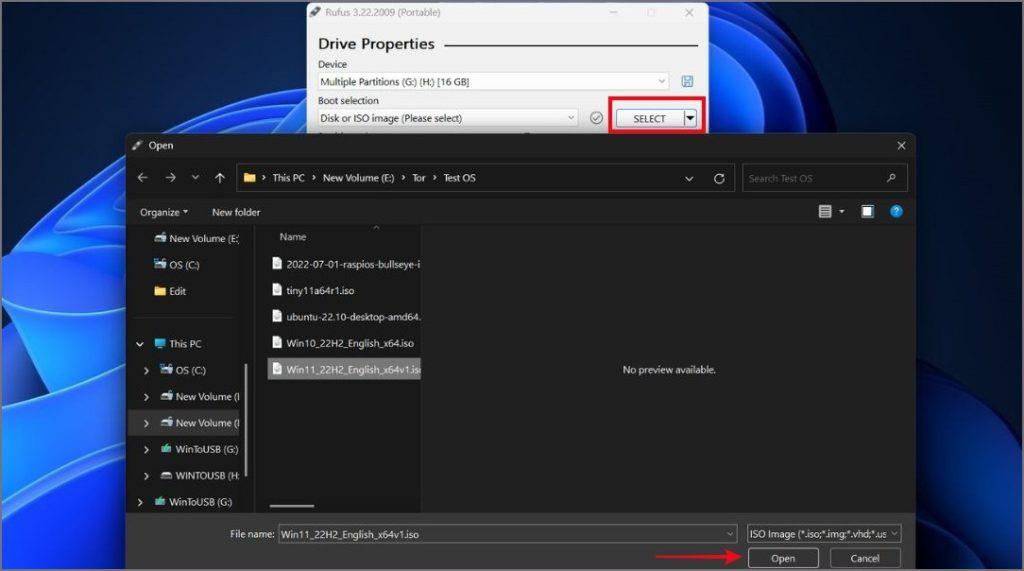The image size is (1024, 571).
Task: Open the SELECT button dropdown arrow in Rufus
Action: 690,118
